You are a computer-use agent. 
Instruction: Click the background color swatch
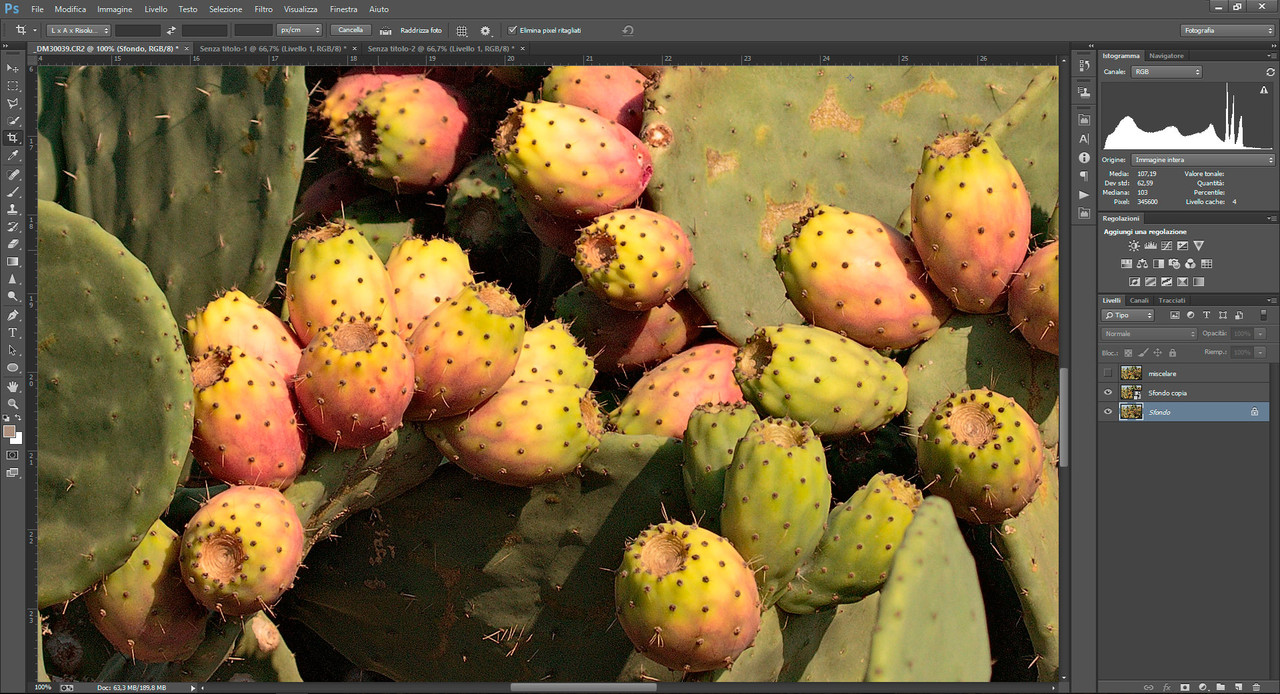click(x=17, y=439)
